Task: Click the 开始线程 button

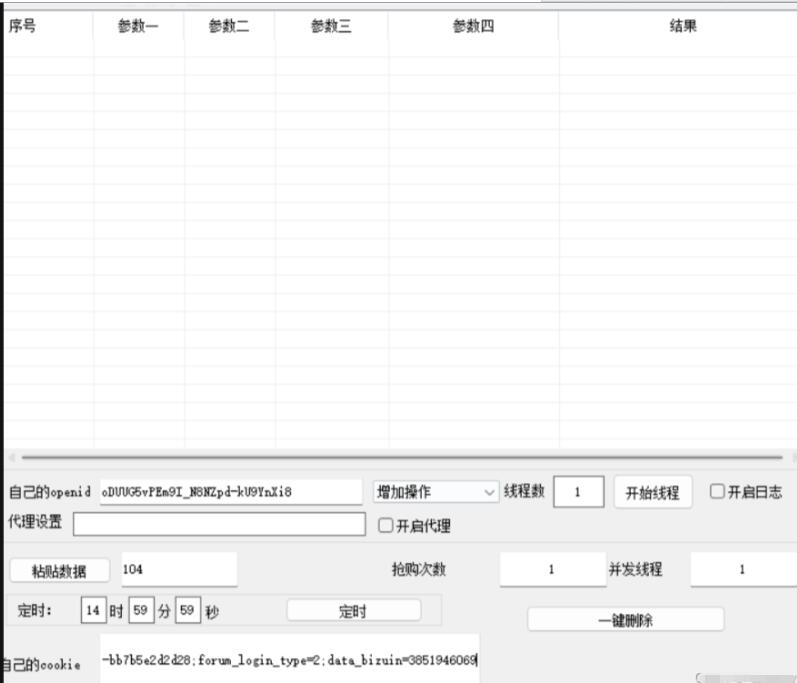Action: pos(652,492)
